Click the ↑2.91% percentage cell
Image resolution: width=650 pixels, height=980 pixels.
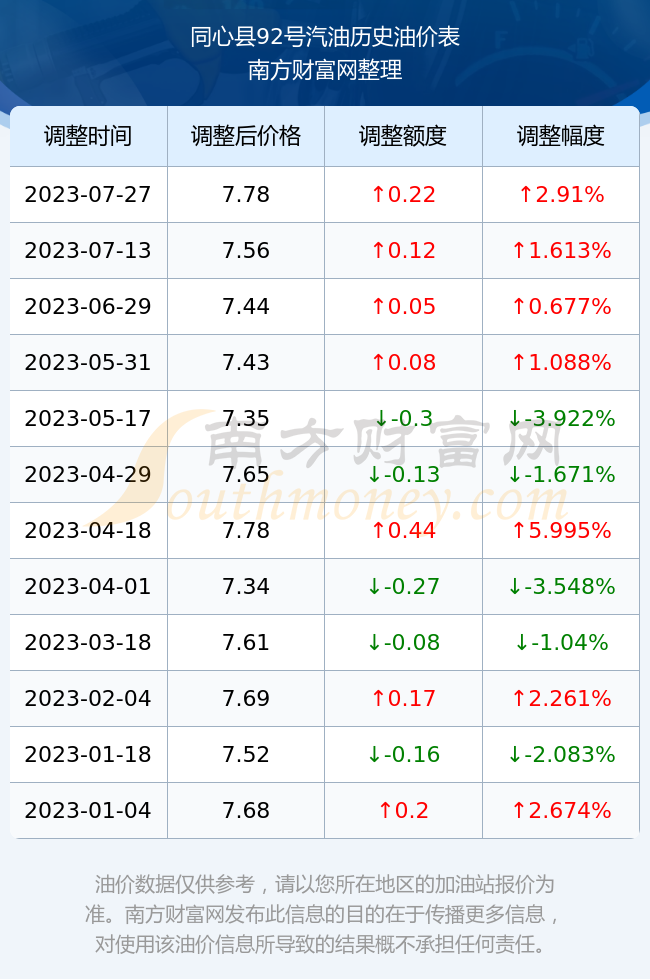[x=561, y=194]
